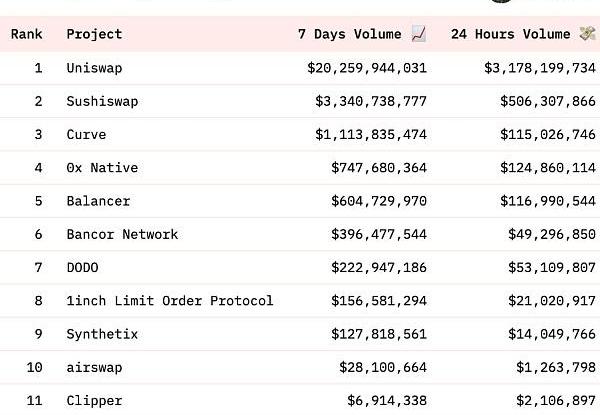This screenshot has width=600, height=415.
Task: Click the rank 10 cell
Action: coord(35,367)
